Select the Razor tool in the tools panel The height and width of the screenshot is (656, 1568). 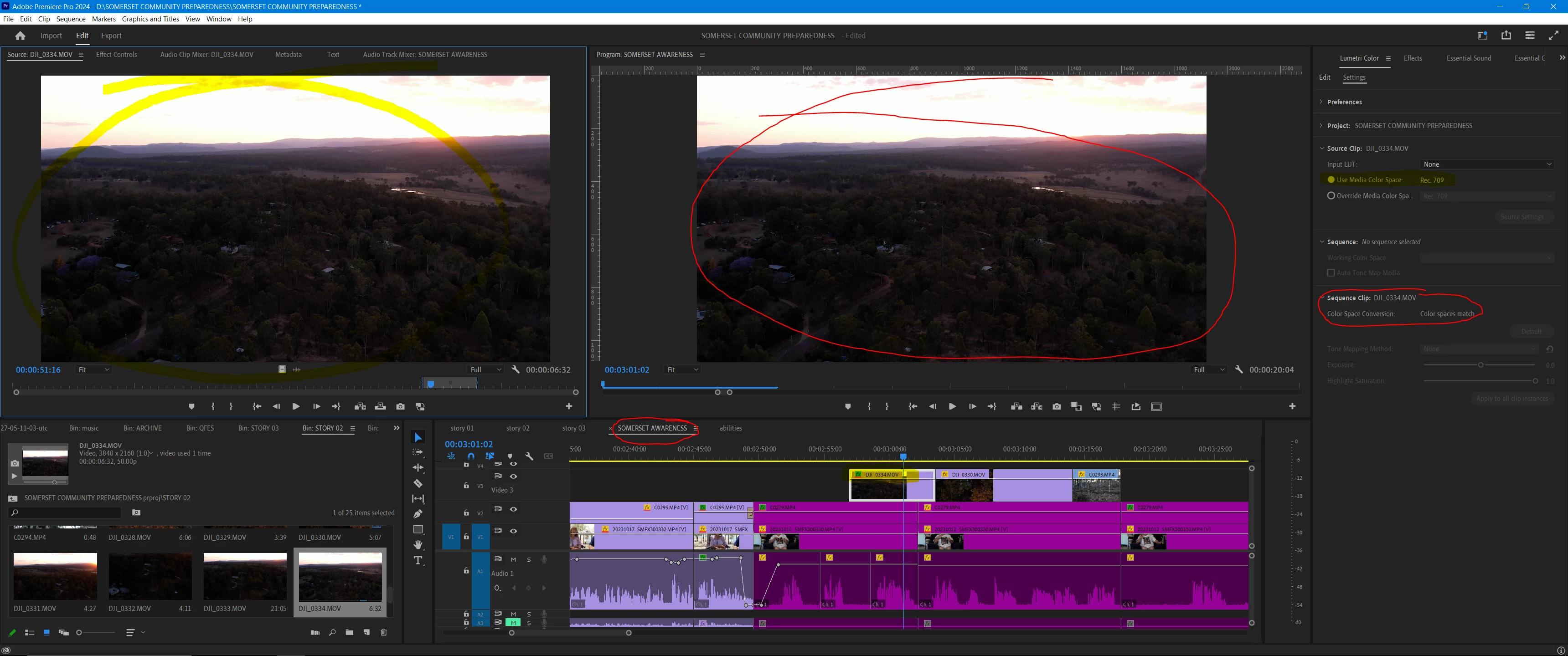pyautogui.click(x=418, y=483)
